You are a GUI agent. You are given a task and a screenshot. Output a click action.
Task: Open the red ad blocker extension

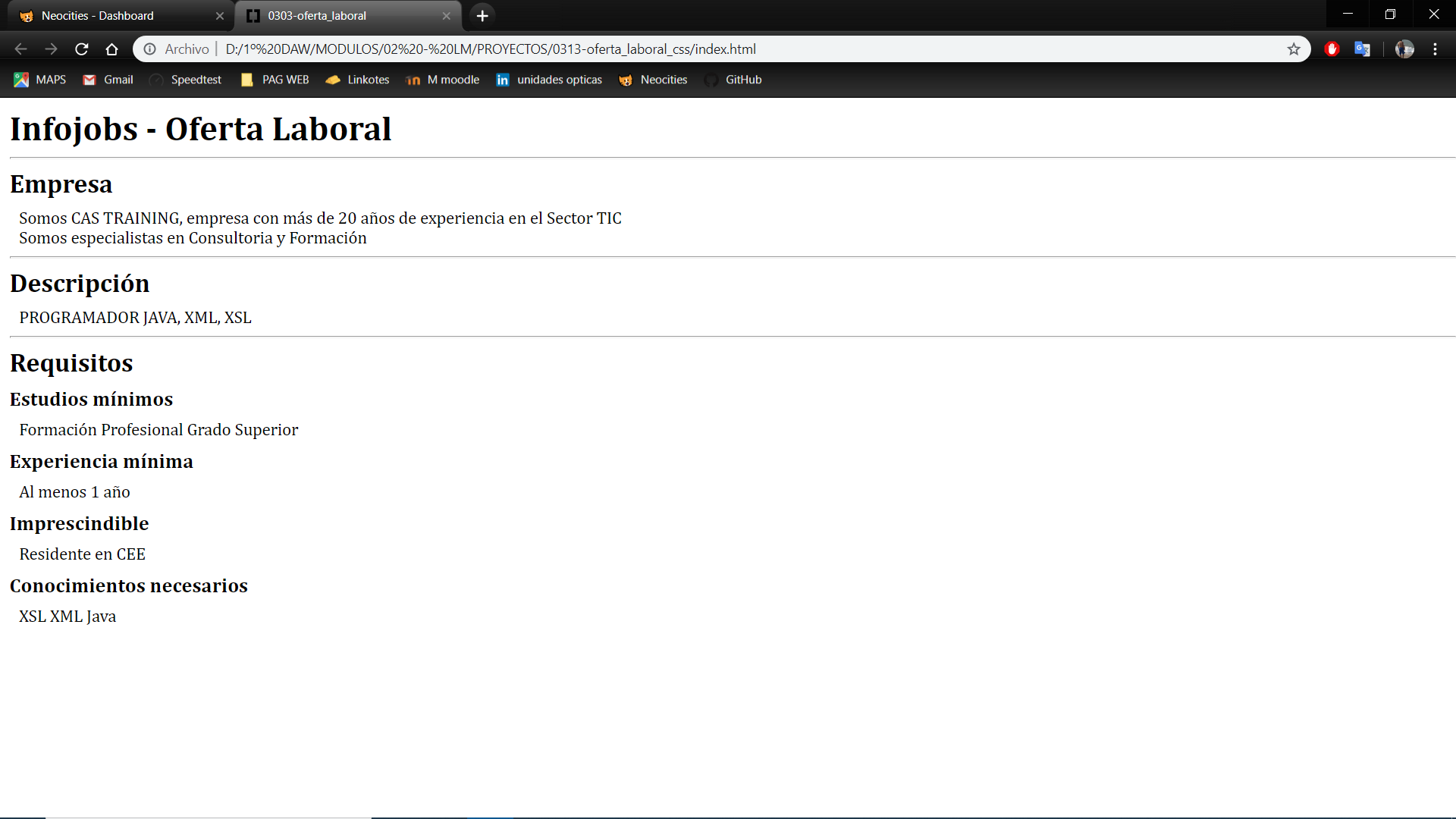1332,49
